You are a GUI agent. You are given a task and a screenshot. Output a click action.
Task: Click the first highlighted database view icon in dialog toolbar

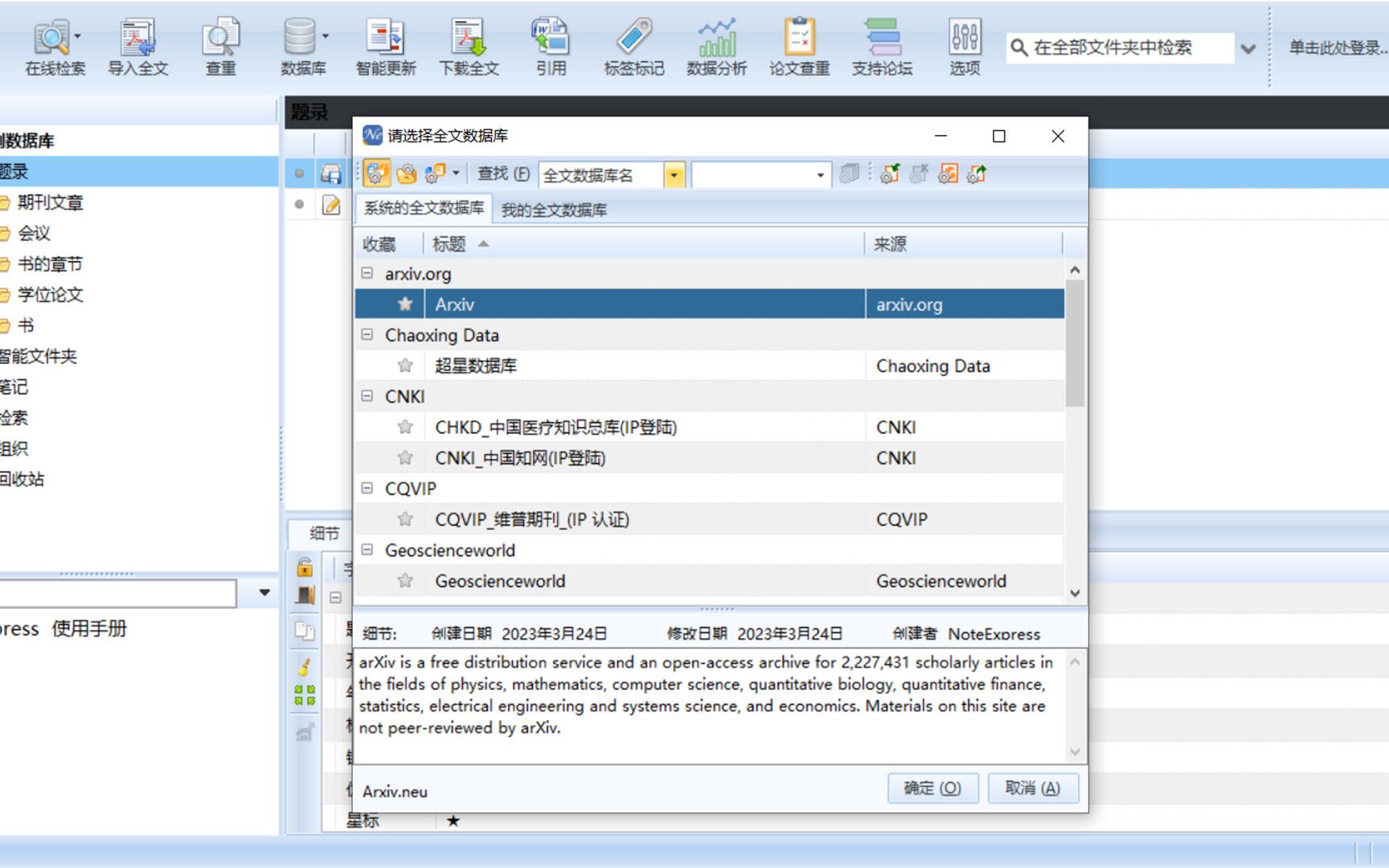(376, 174)
